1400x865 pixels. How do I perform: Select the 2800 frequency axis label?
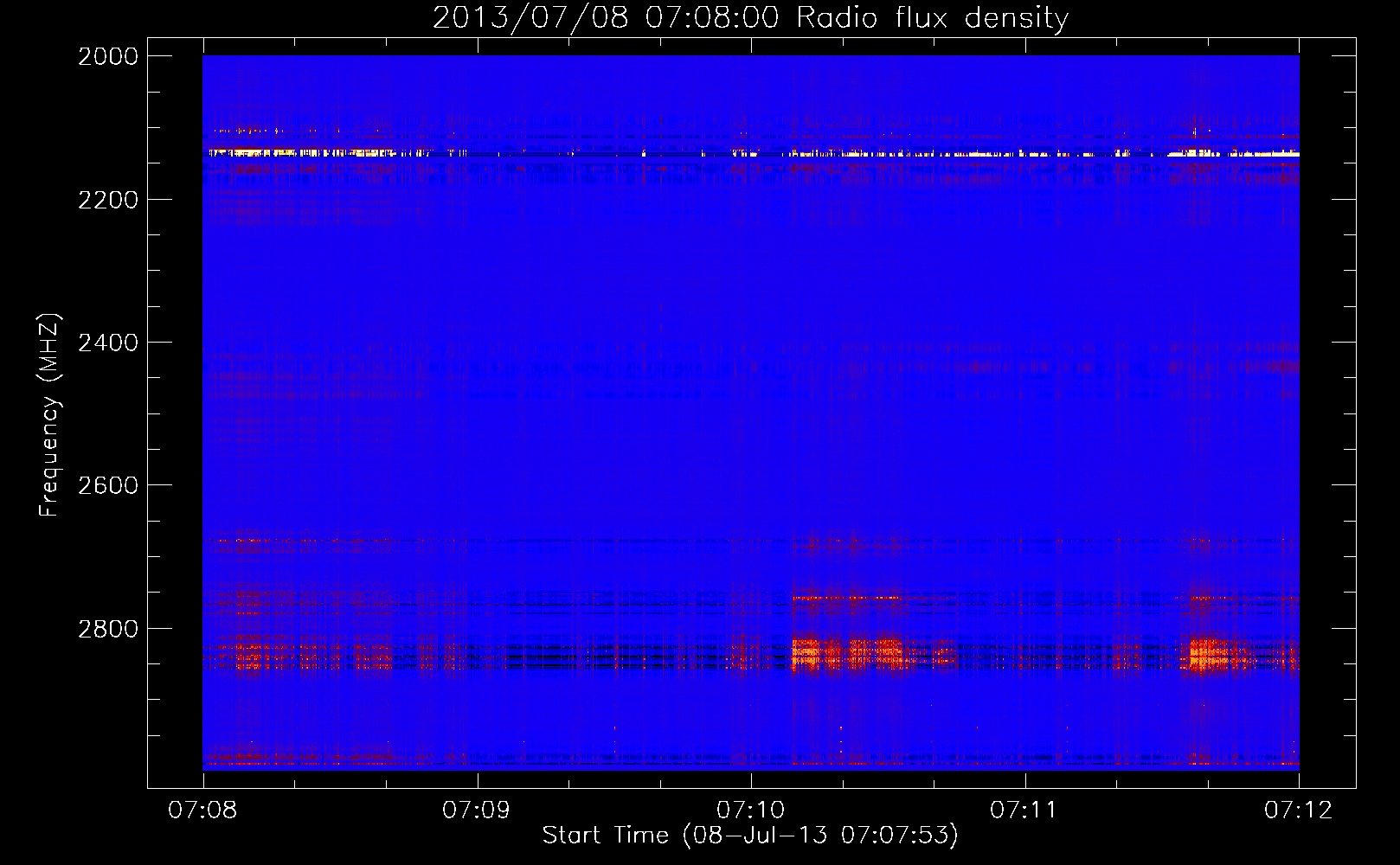(108, 629)
